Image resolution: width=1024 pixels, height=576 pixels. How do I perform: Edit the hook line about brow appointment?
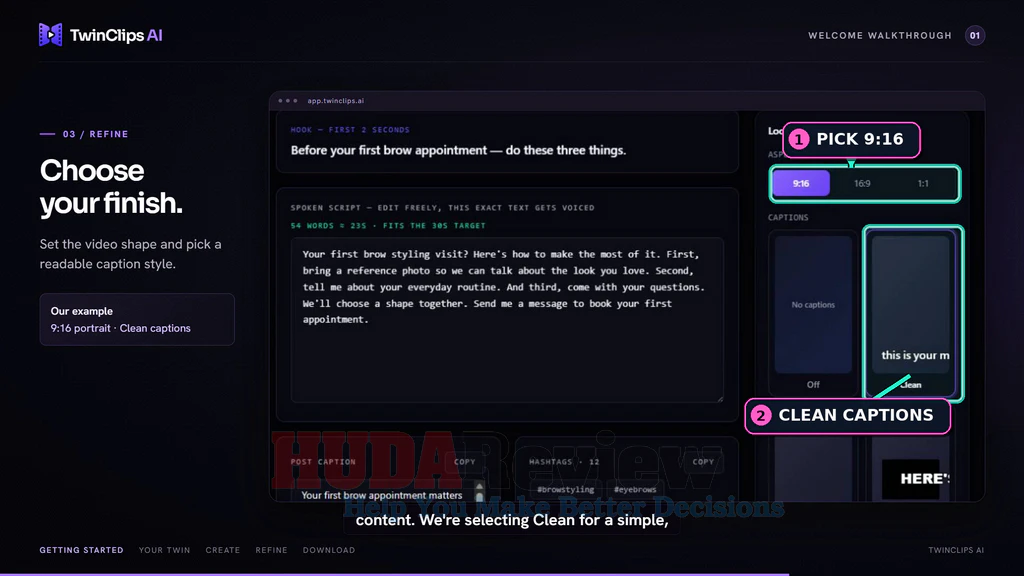458,150
